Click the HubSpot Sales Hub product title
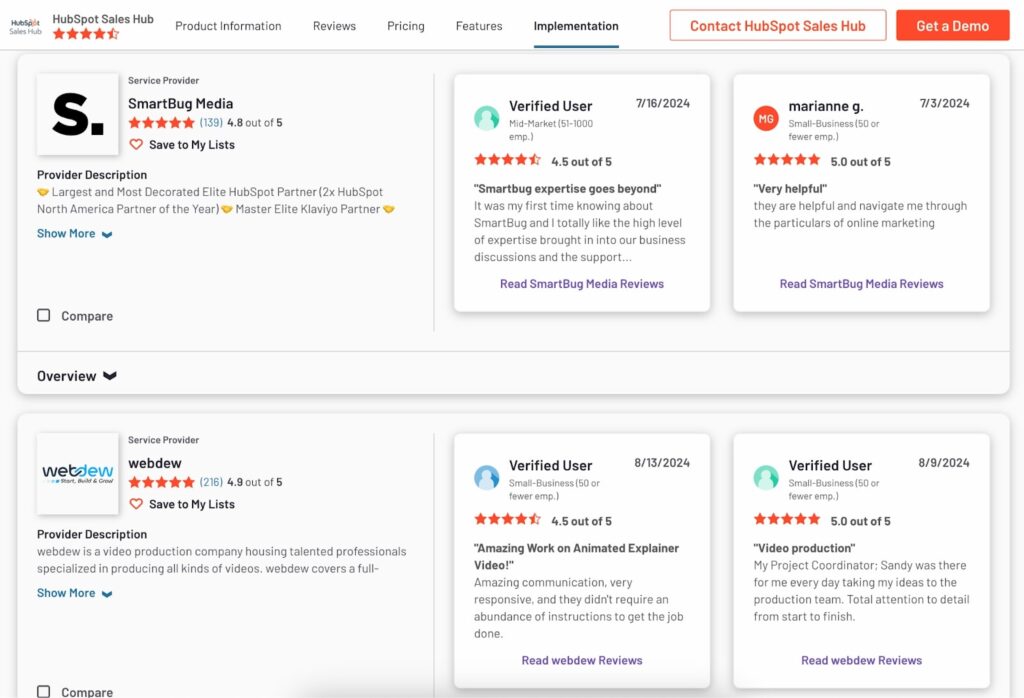1024x698 pixels. [103, 19]
